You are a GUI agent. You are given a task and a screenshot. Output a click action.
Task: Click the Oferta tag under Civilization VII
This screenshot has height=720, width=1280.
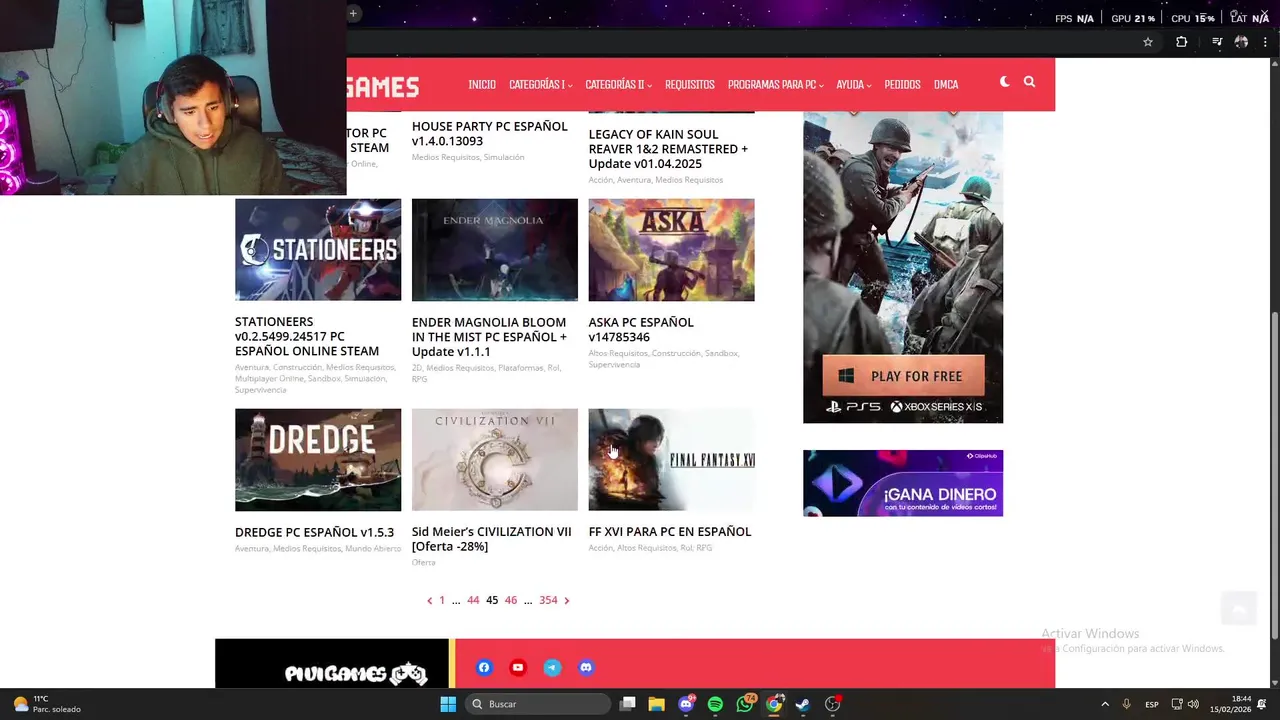[x=423, y=563]
